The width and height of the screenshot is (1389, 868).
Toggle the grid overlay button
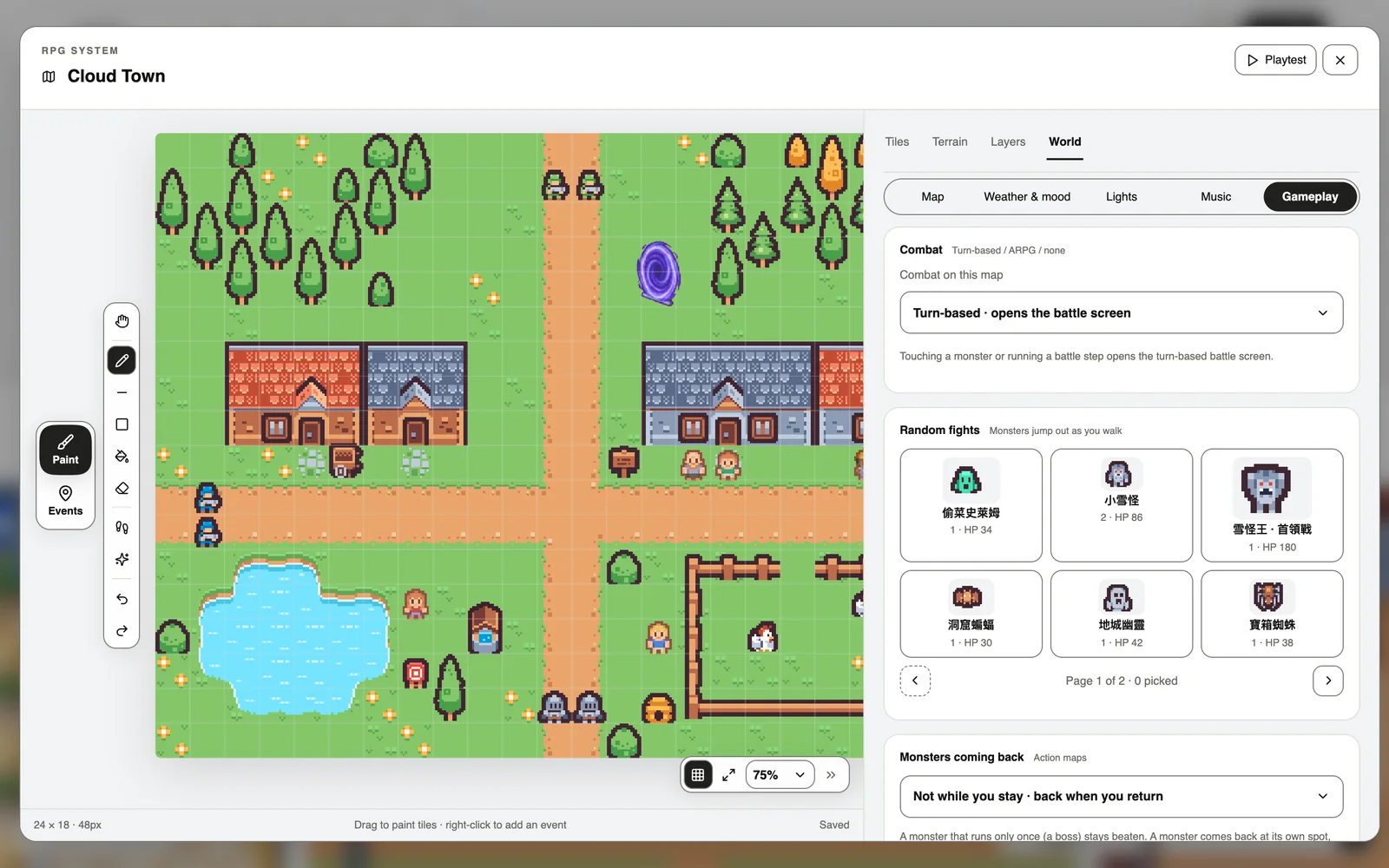[698, 775]
